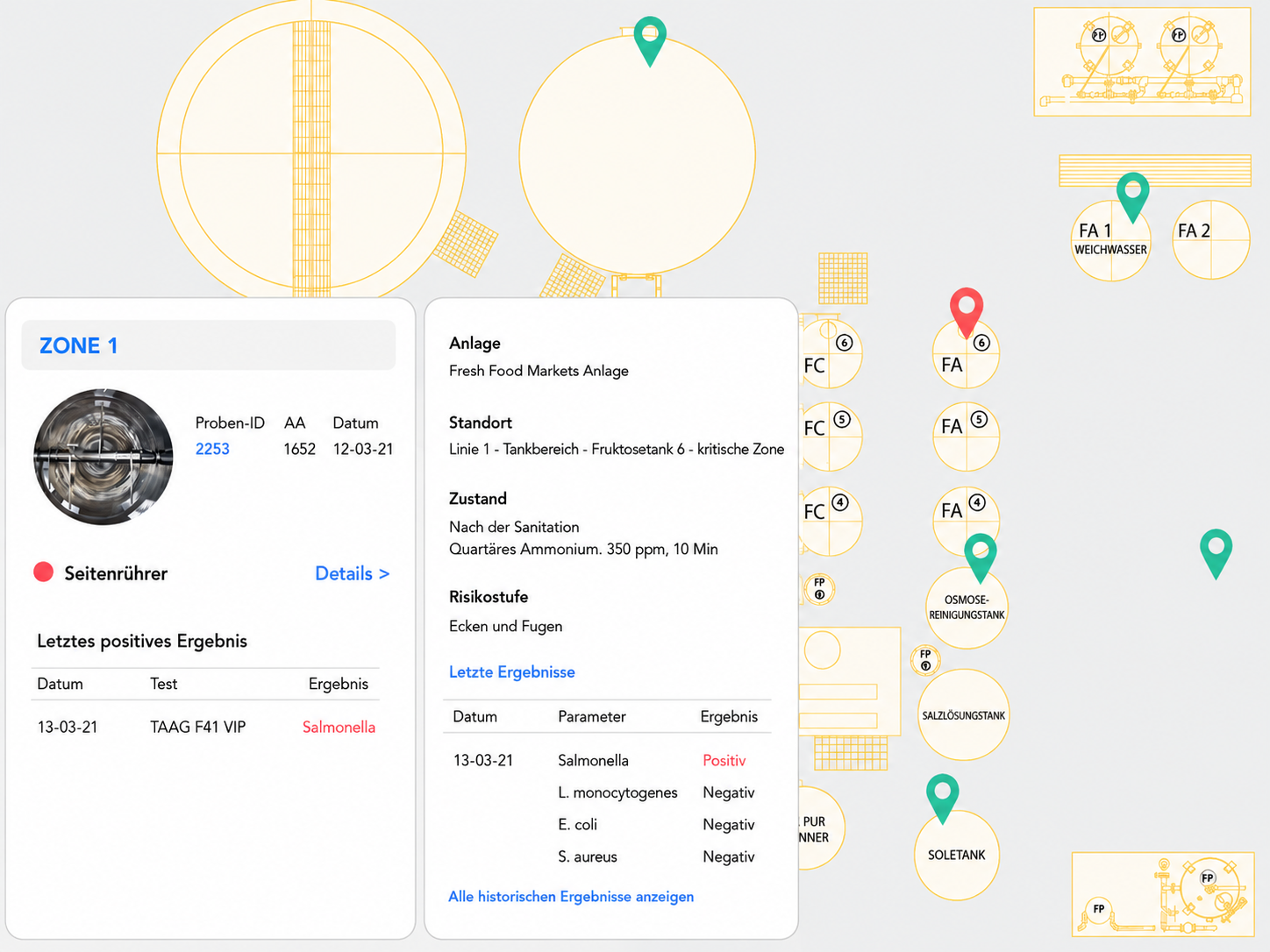Click red status dot beside Seitenrührer
The image size is (1270, 952).
(x=43, y=572)
